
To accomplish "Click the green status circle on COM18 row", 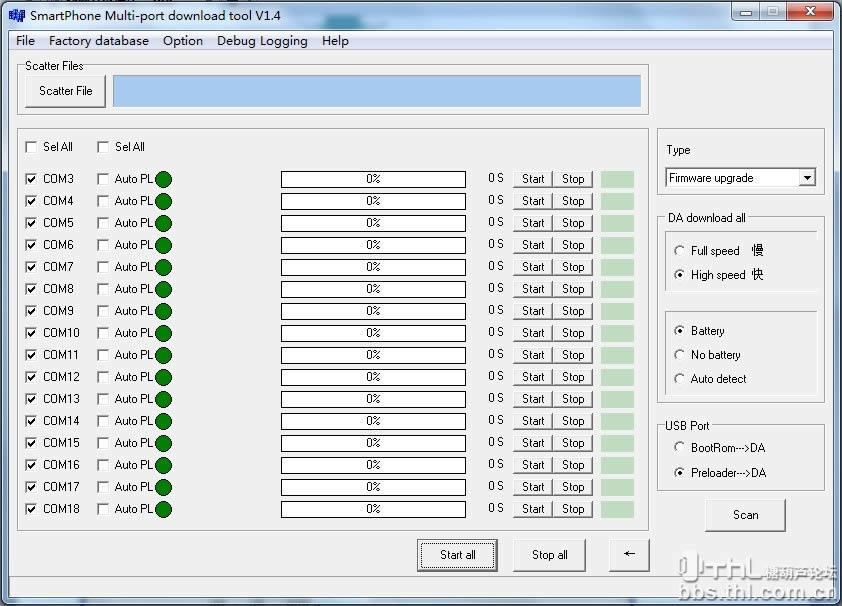I will click(x=163, y=509).
